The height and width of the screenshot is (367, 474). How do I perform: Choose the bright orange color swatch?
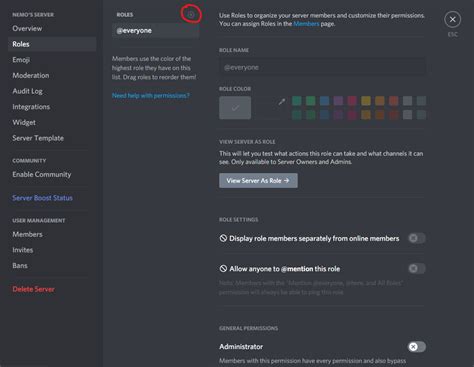(380, 101)
